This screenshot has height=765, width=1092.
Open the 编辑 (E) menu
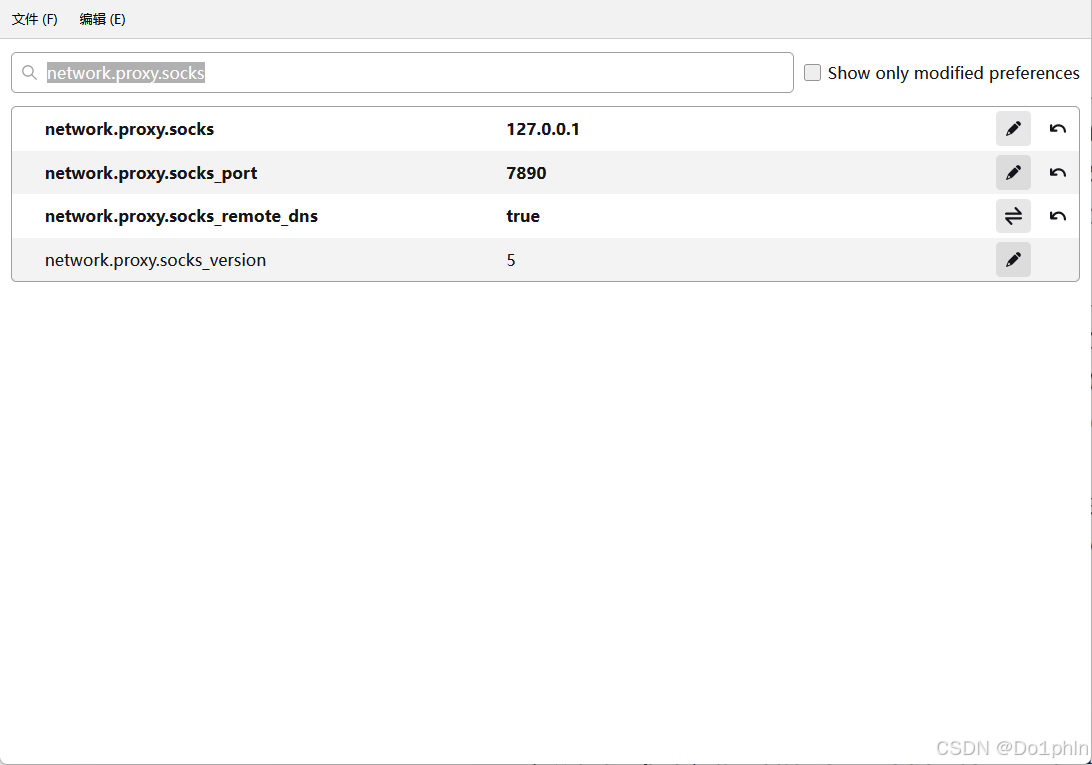coord(103,19)
